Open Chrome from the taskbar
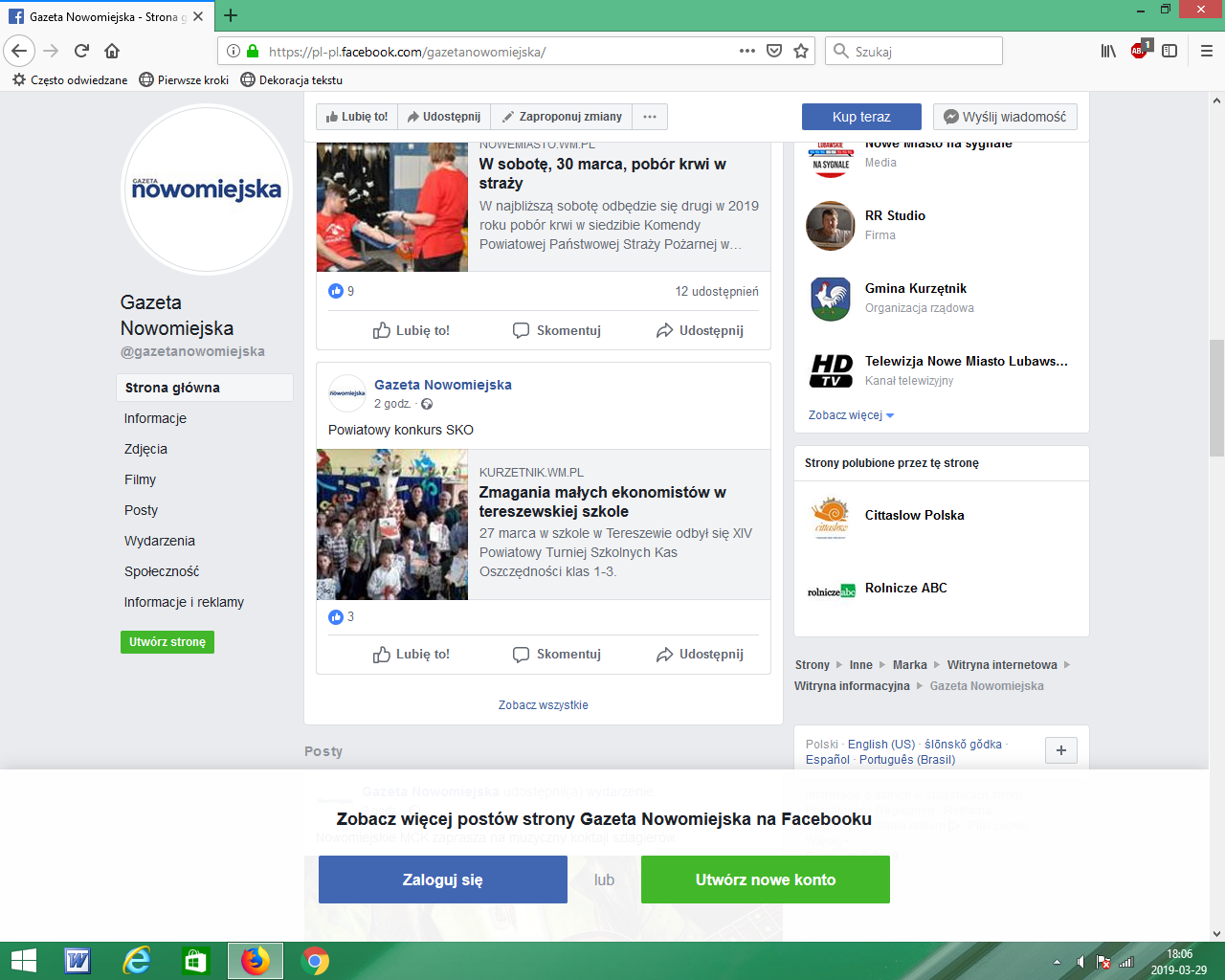This screenshot has width=1225, height=980. [x=315, y=961]
